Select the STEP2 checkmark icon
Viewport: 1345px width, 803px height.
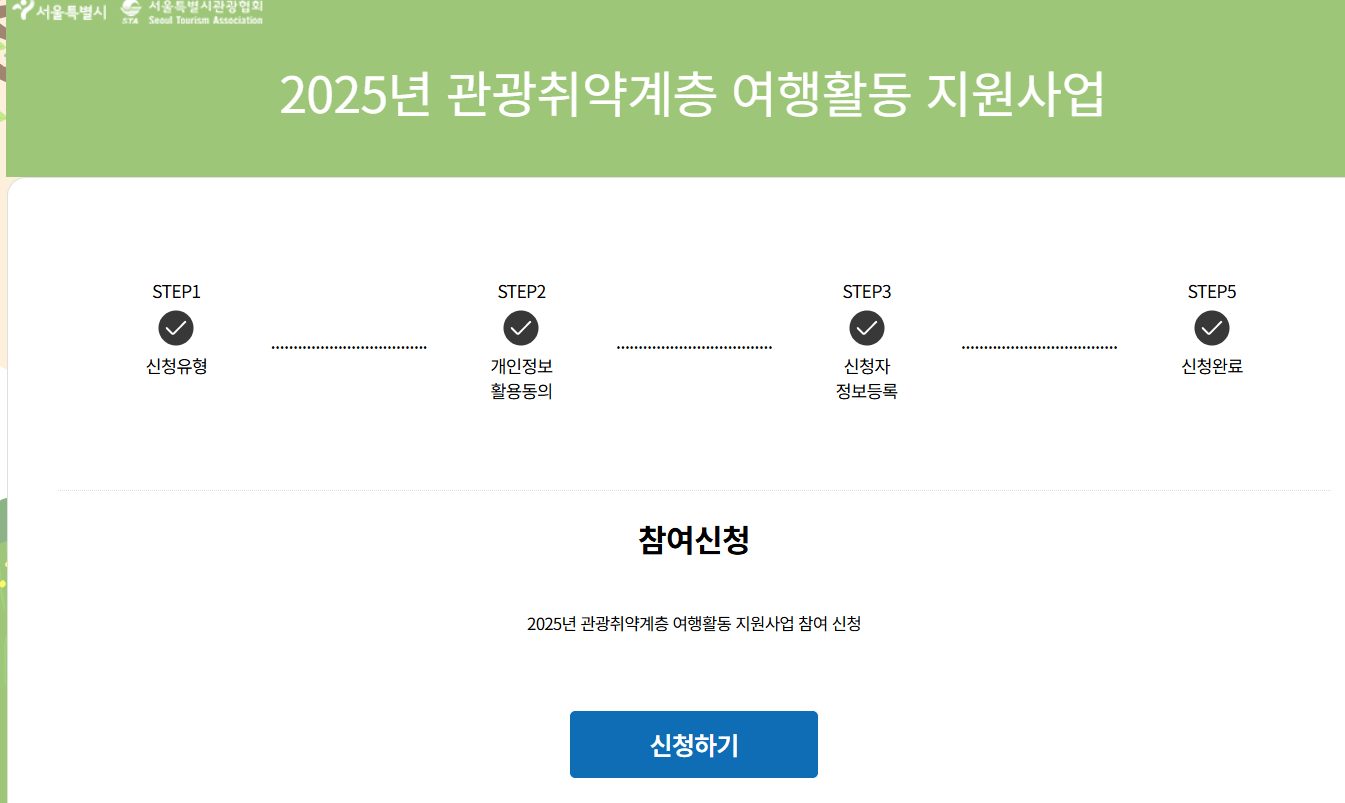pos(520,327)
